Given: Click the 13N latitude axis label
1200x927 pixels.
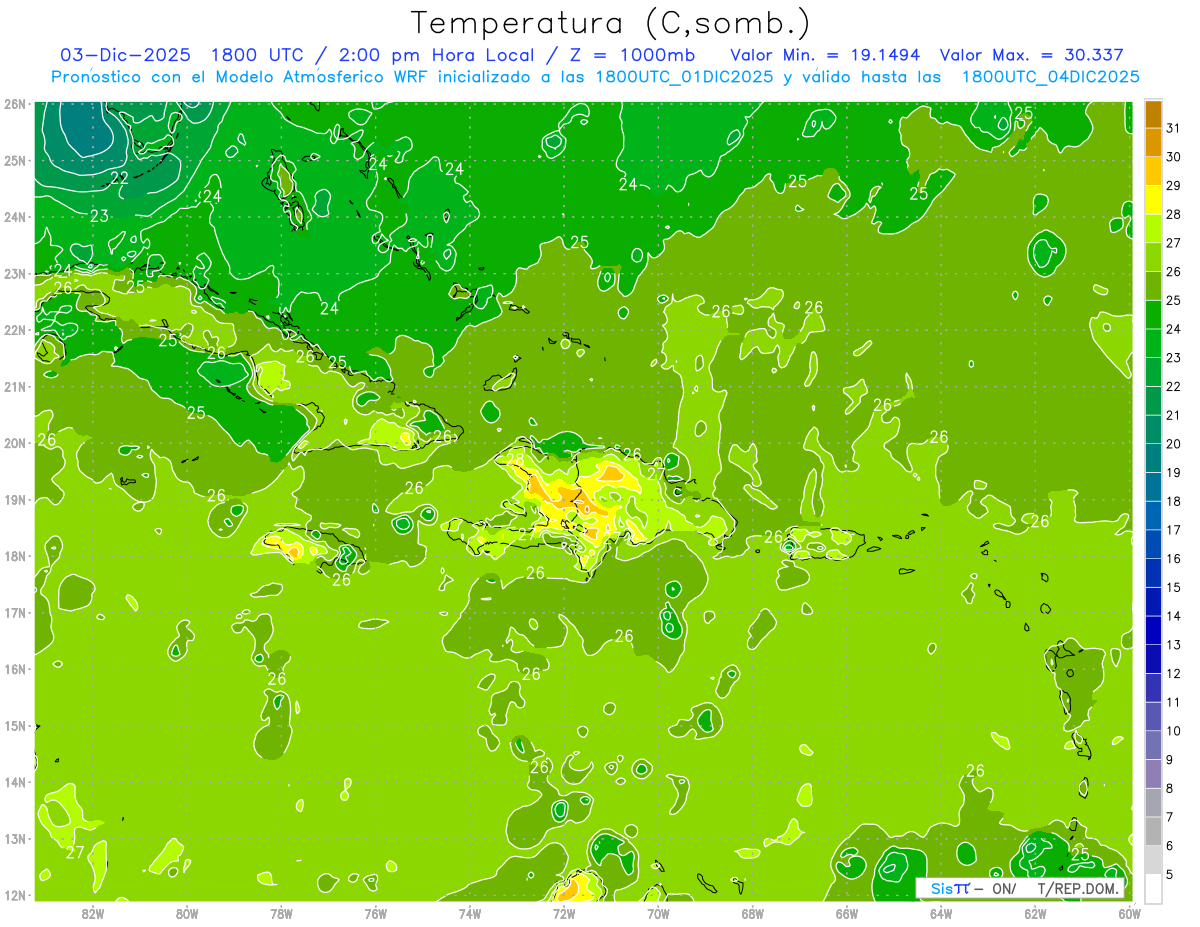Looking at the screenshot, I should pos(14,839).
